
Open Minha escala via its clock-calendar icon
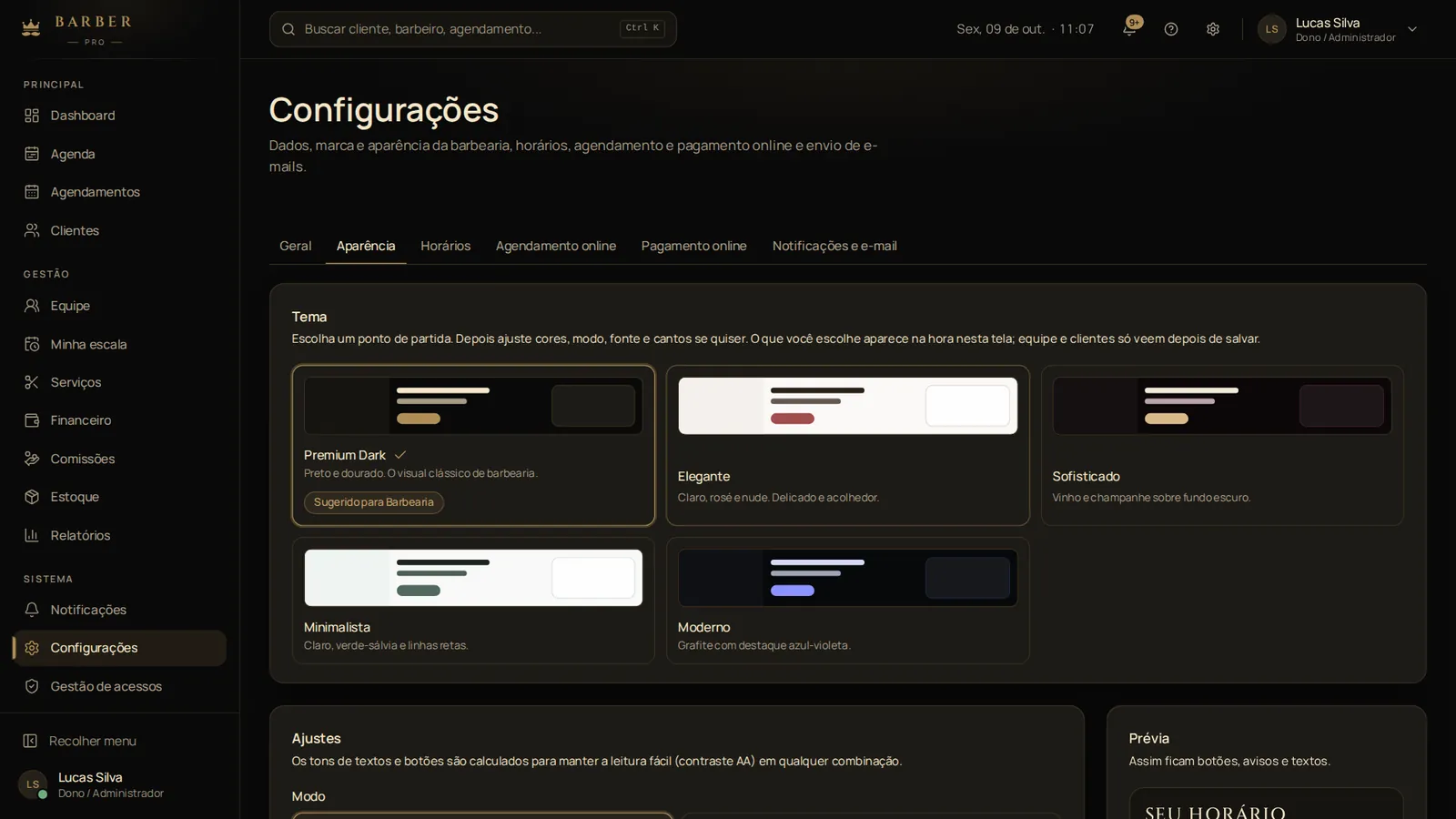click(32, 344)
